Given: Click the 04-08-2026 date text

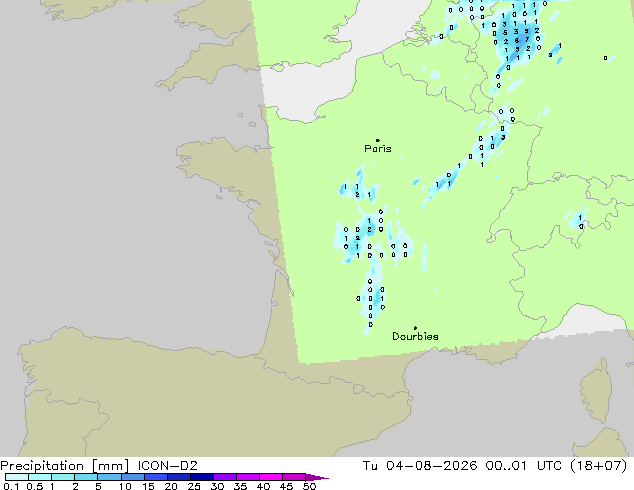Looking at the screenshot, I should (431, 466).
